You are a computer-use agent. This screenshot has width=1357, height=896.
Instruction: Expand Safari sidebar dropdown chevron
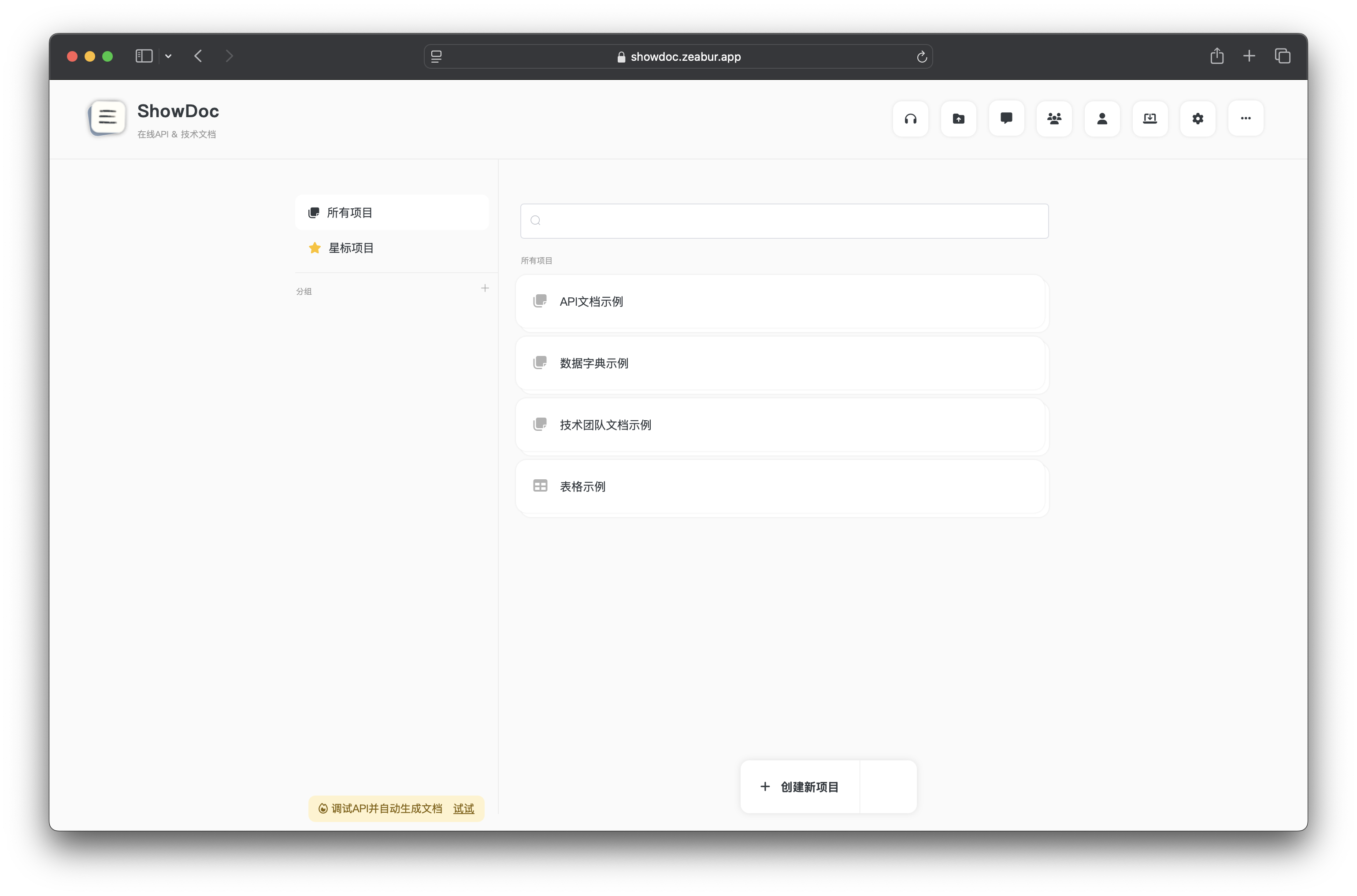pos(168,56)
